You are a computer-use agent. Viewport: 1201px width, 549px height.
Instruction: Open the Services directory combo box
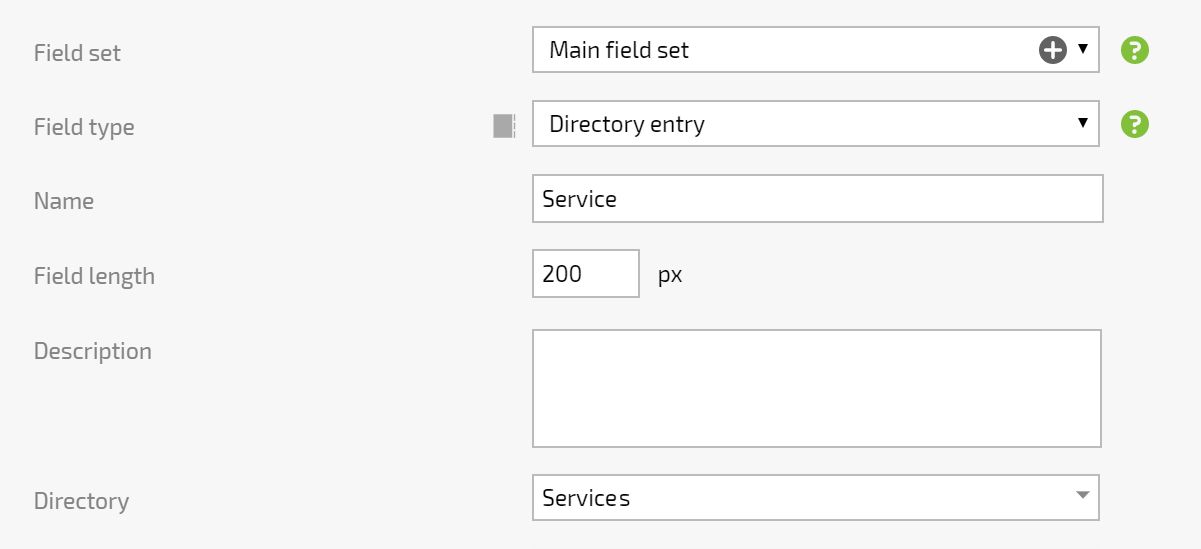tap(816, 498)
